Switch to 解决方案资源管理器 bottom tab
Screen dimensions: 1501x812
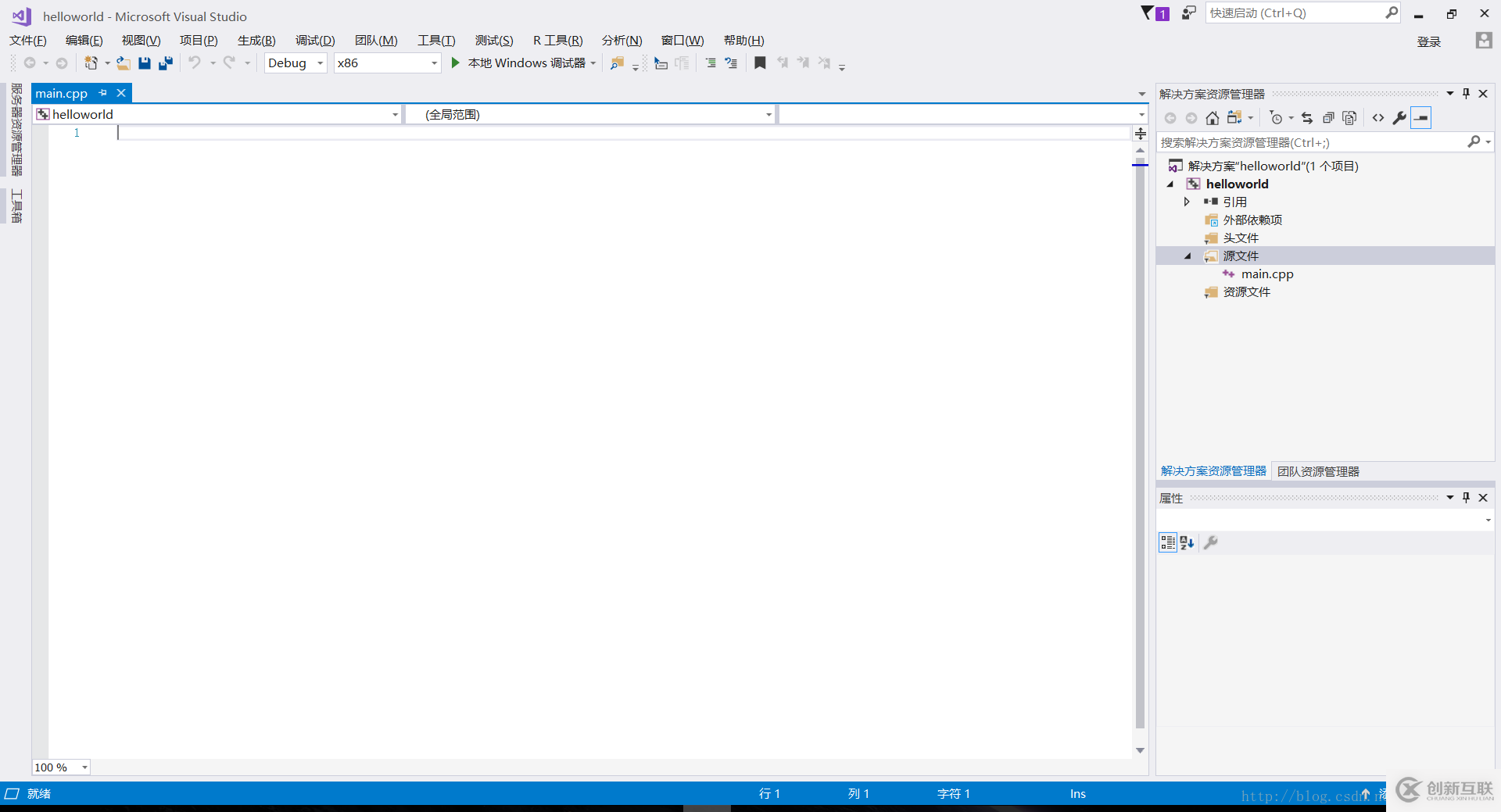1213,471
